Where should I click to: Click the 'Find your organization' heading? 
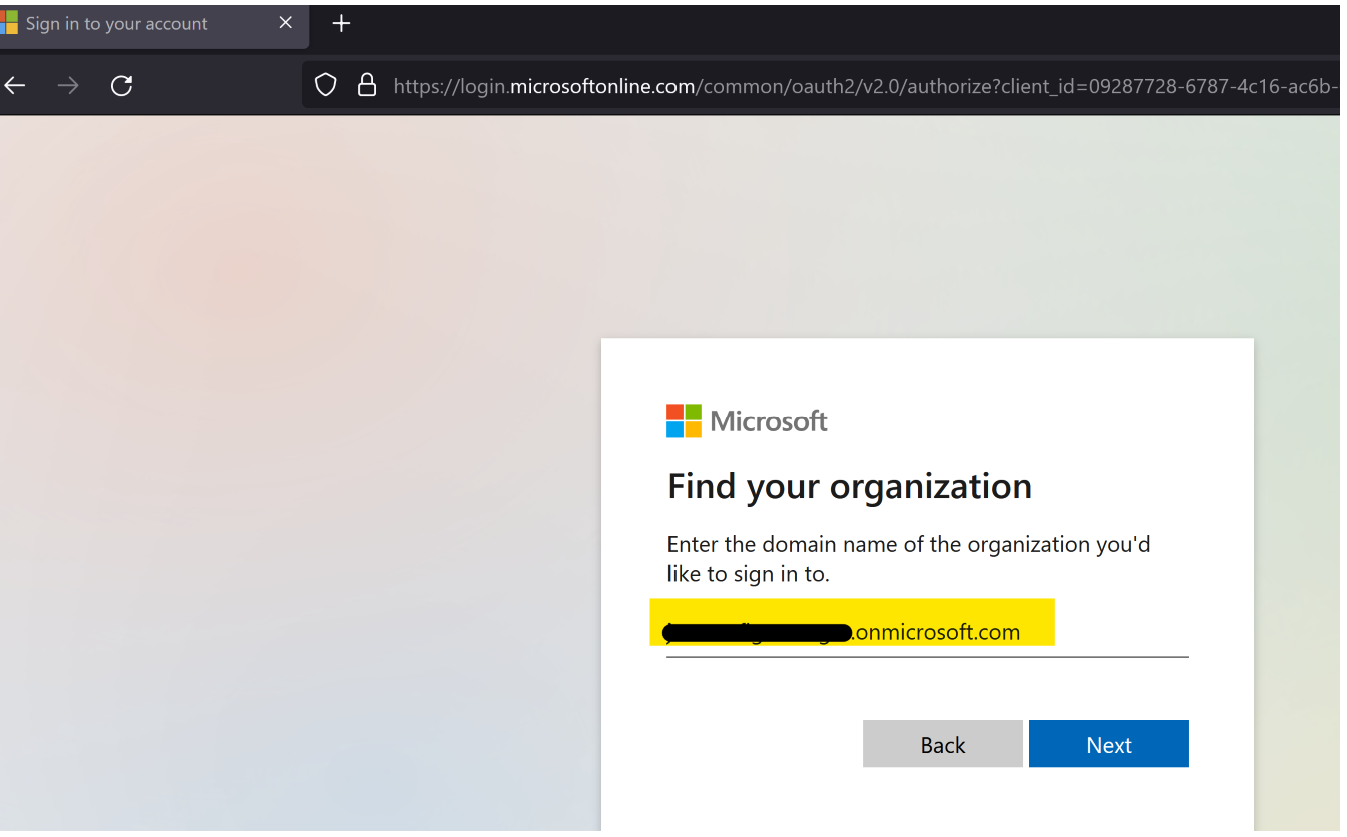click(849, 486)
